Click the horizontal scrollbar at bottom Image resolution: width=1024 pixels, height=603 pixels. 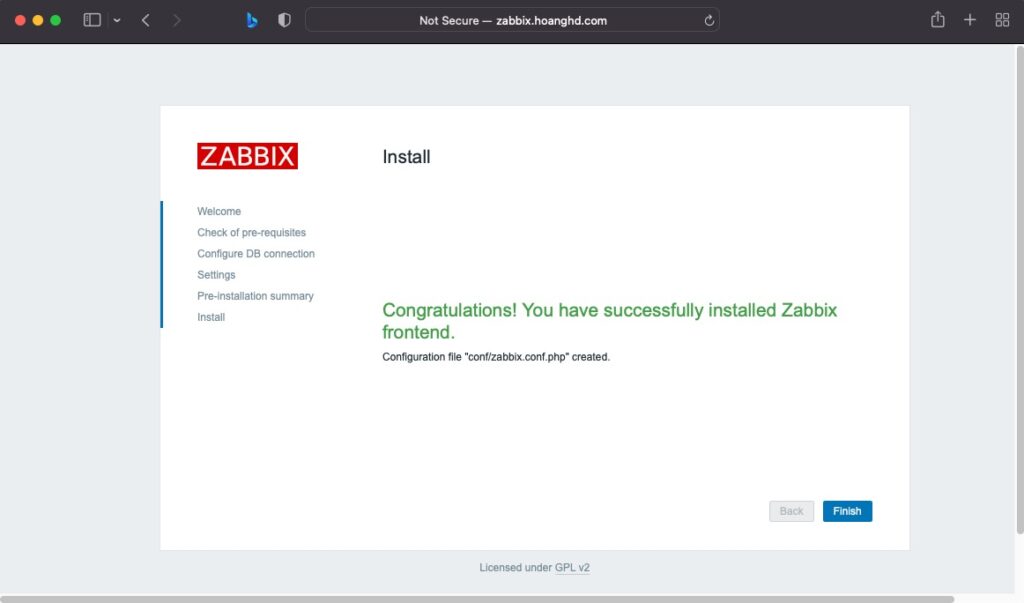coord(477,598)
